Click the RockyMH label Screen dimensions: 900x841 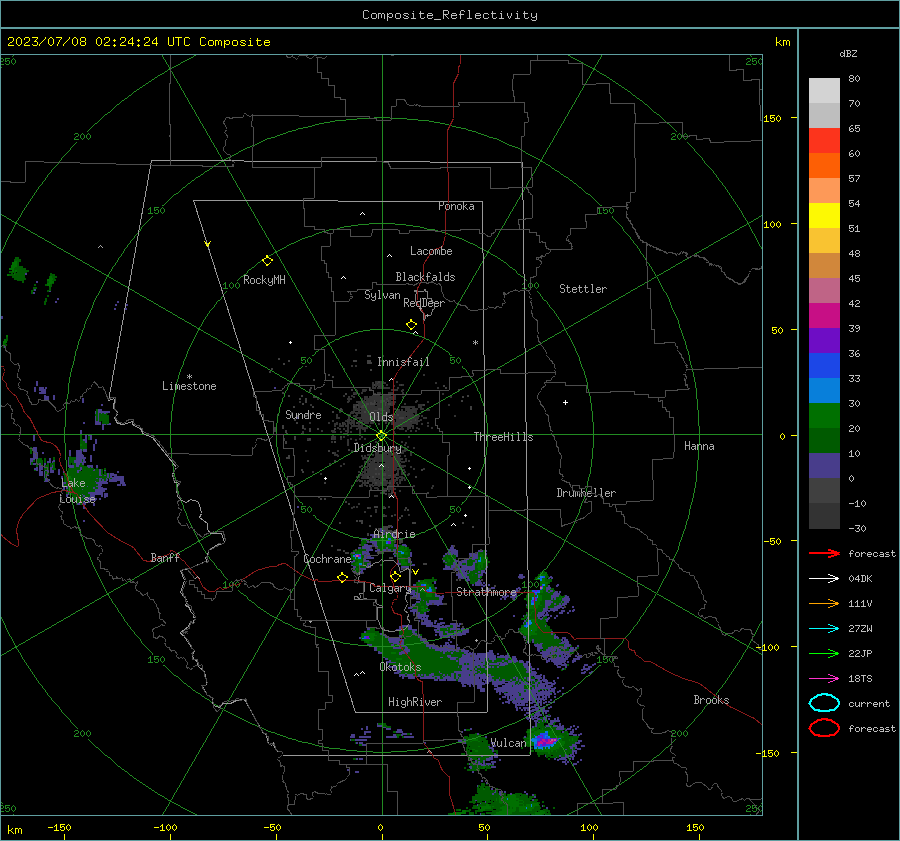pos(264,280)
